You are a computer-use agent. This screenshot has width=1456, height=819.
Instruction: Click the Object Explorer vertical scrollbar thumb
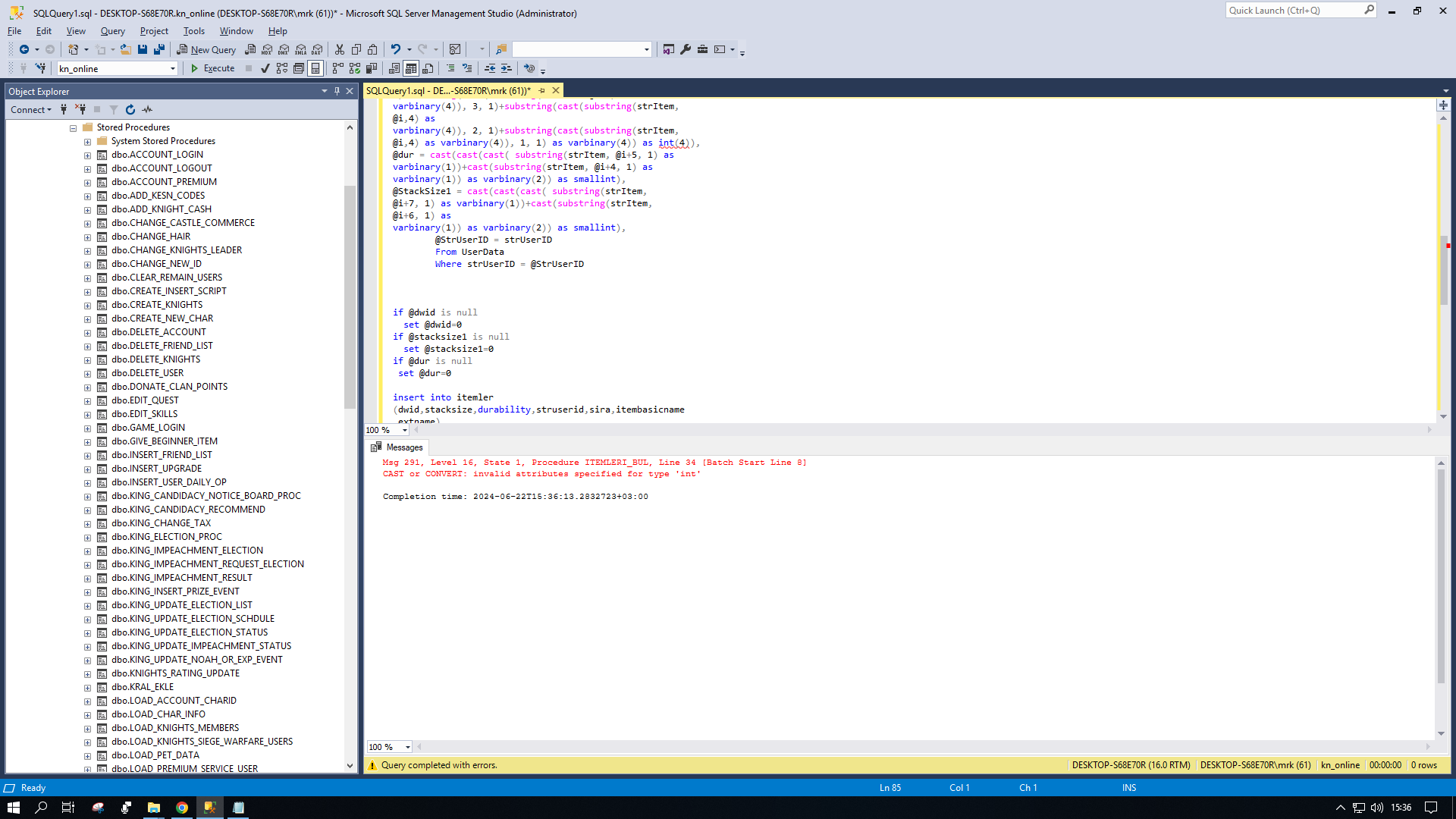click(x=350, y=296)
